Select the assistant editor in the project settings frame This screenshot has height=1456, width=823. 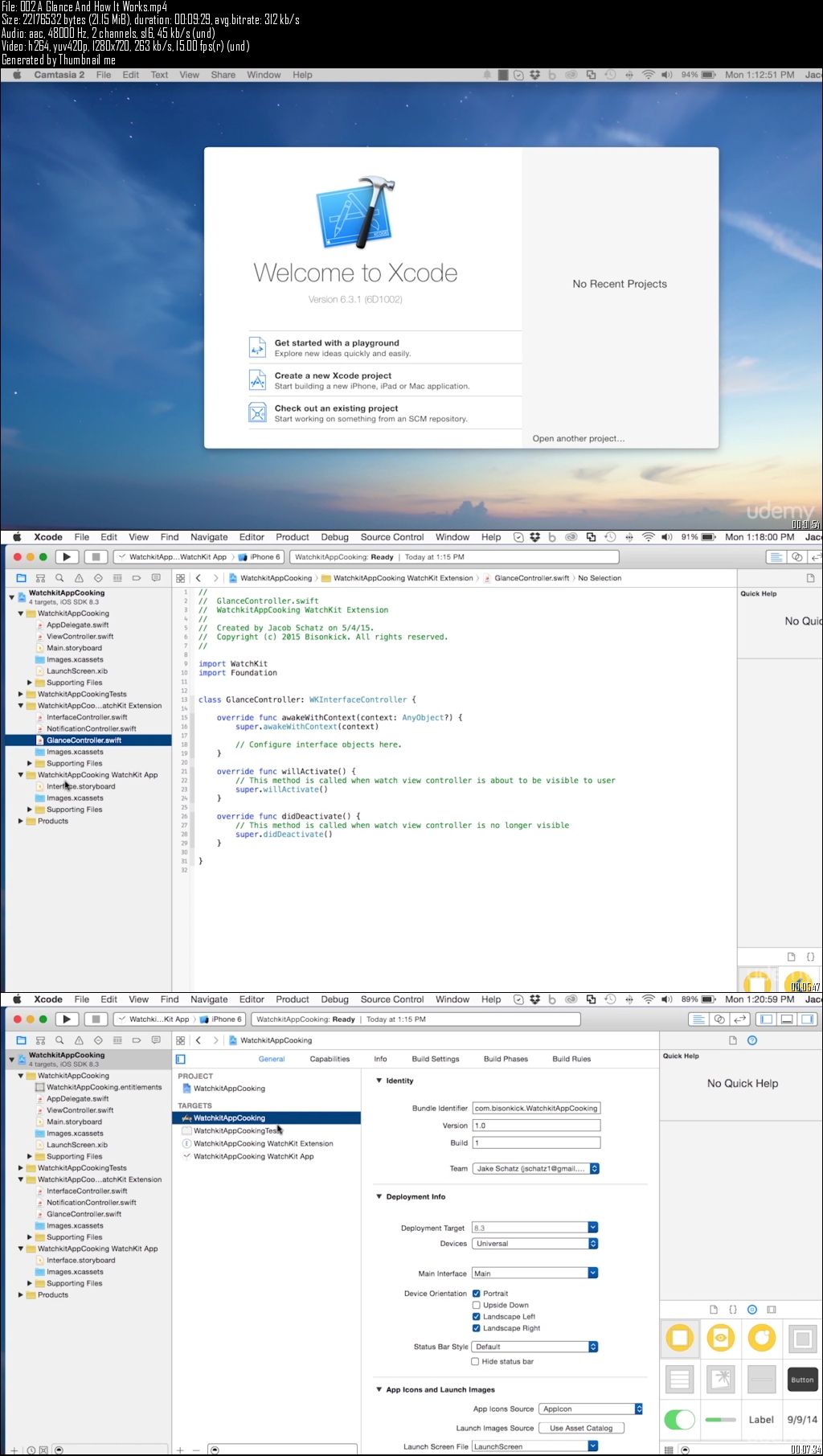(719, 1019)
